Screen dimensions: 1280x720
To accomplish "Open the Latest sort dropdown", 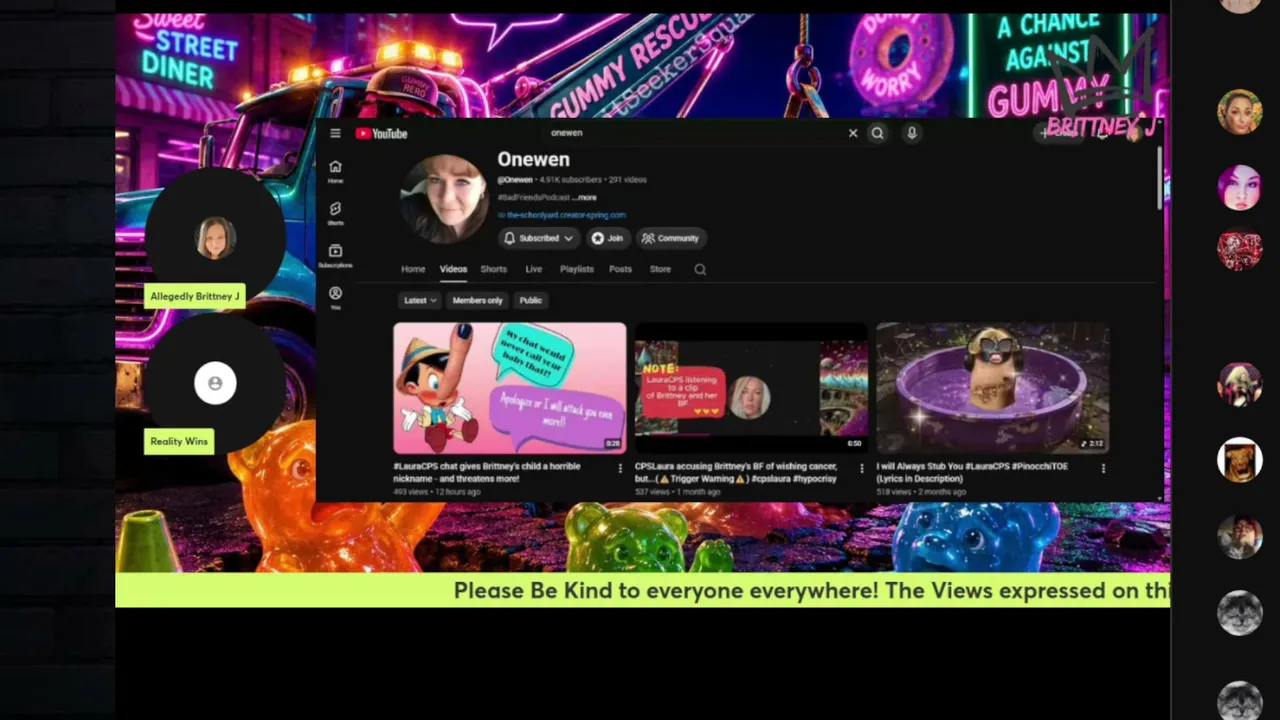I will [x=420, y=300].
